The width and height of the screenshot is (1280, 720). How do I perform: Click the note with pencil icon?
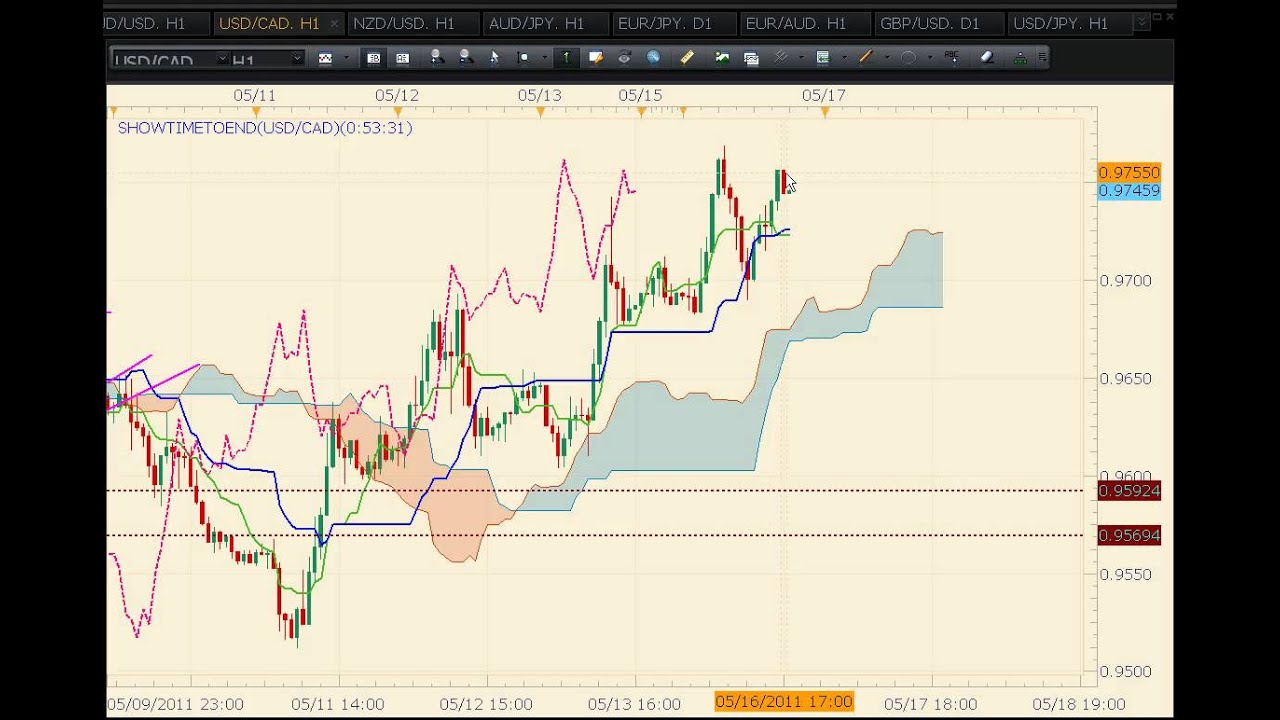point(596,58)
